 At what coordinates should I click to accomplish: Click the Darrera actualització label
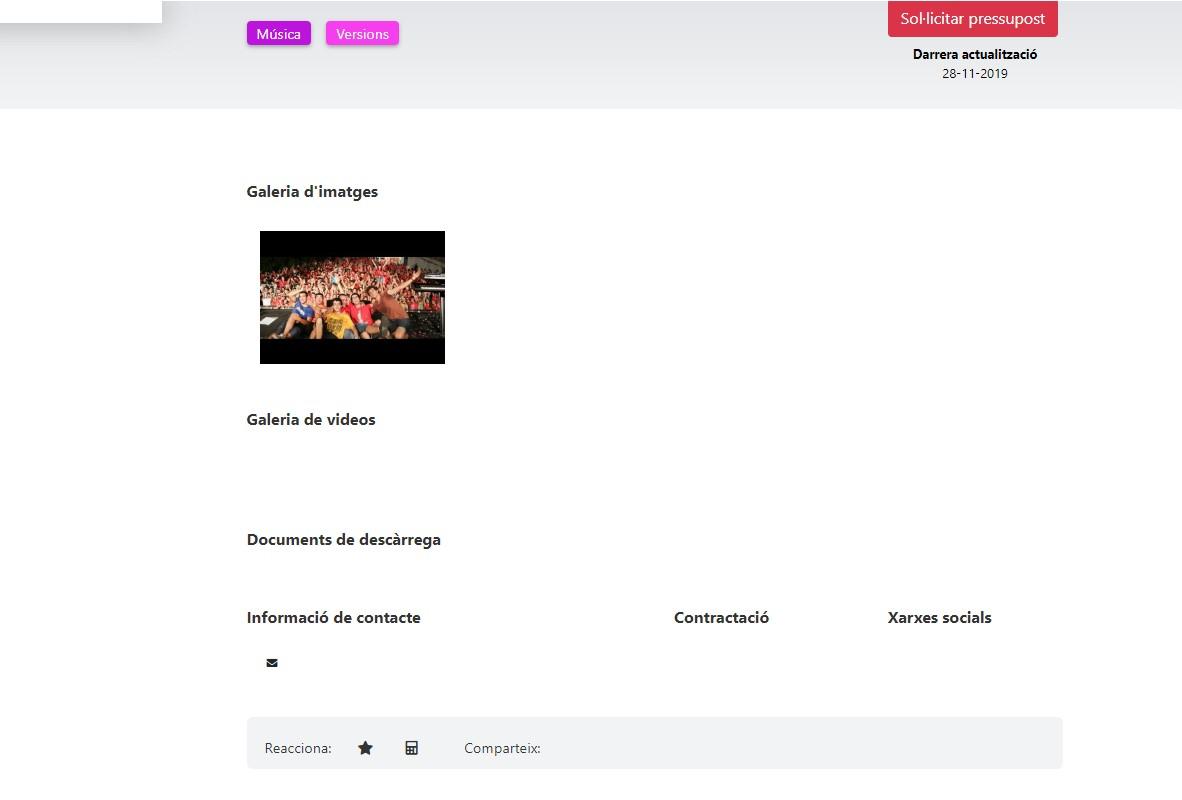click(x=974, y=55)
